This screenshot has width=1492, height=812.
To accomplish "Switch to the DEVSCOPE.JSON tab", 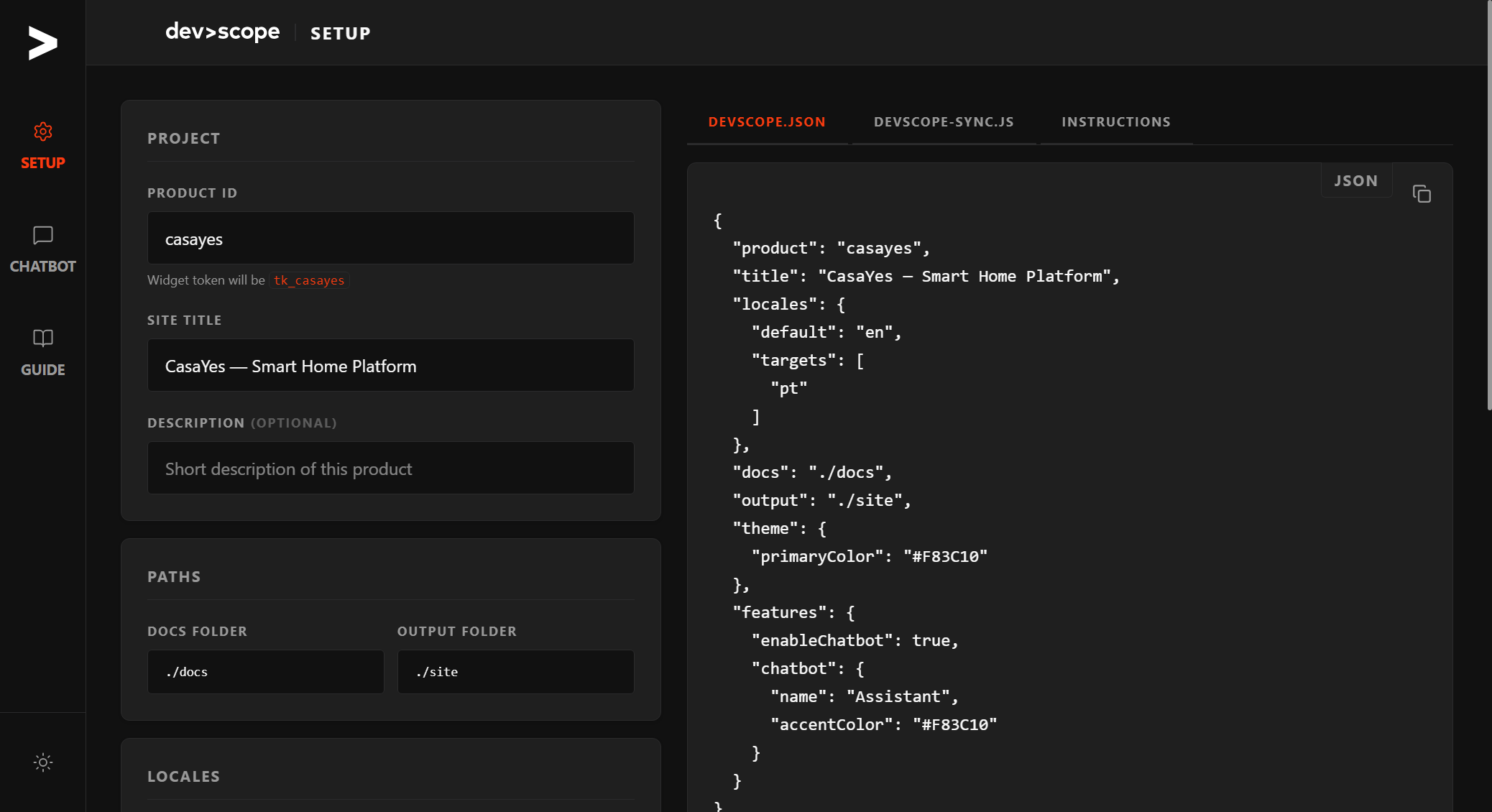I will click(767, 122).
